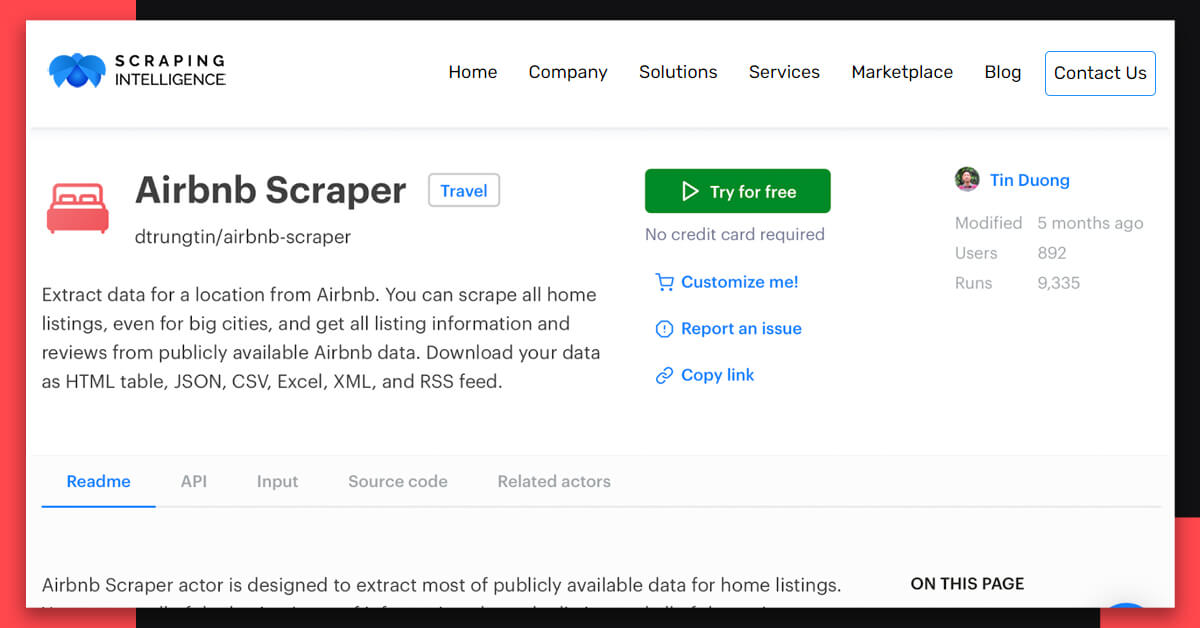Open the Home menu item
Image resolution: width=1200 pixels, height=628 pixels.
473,72
